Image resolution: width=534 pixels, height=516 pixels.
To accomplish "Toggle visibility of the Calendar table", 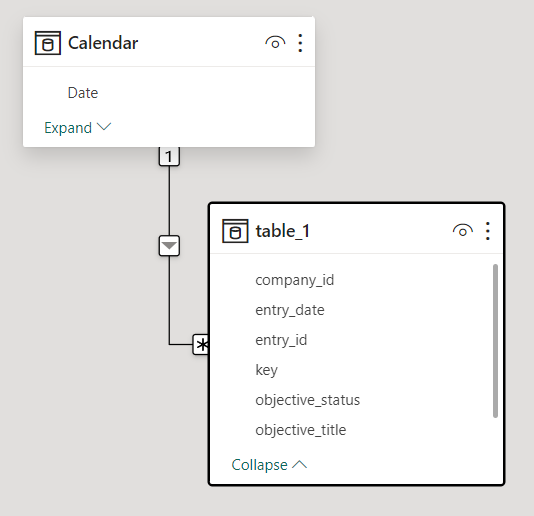I will (275, 43).
